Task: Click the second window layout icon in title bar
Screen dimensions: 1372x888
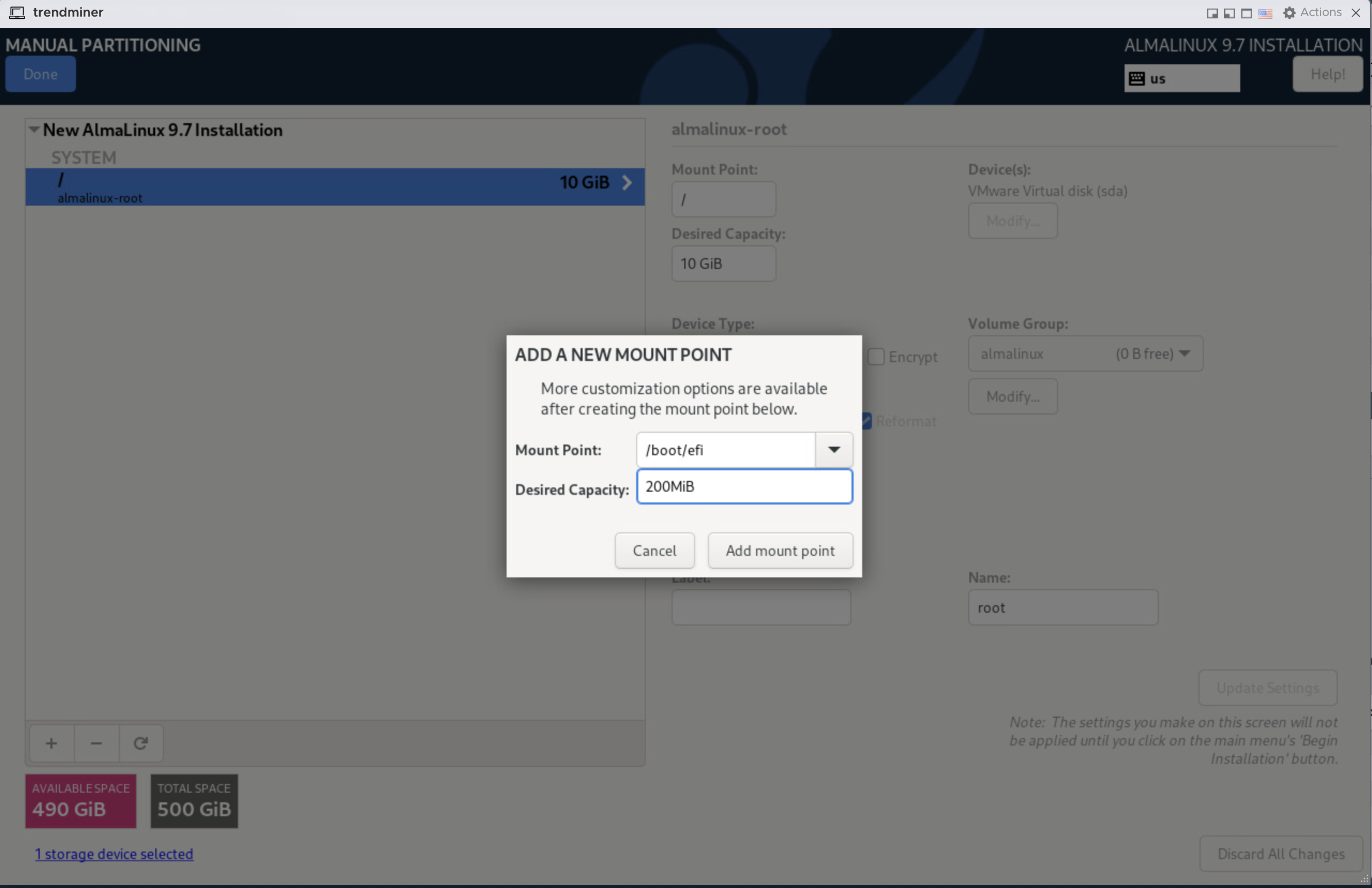Action: coord(1229,13)
